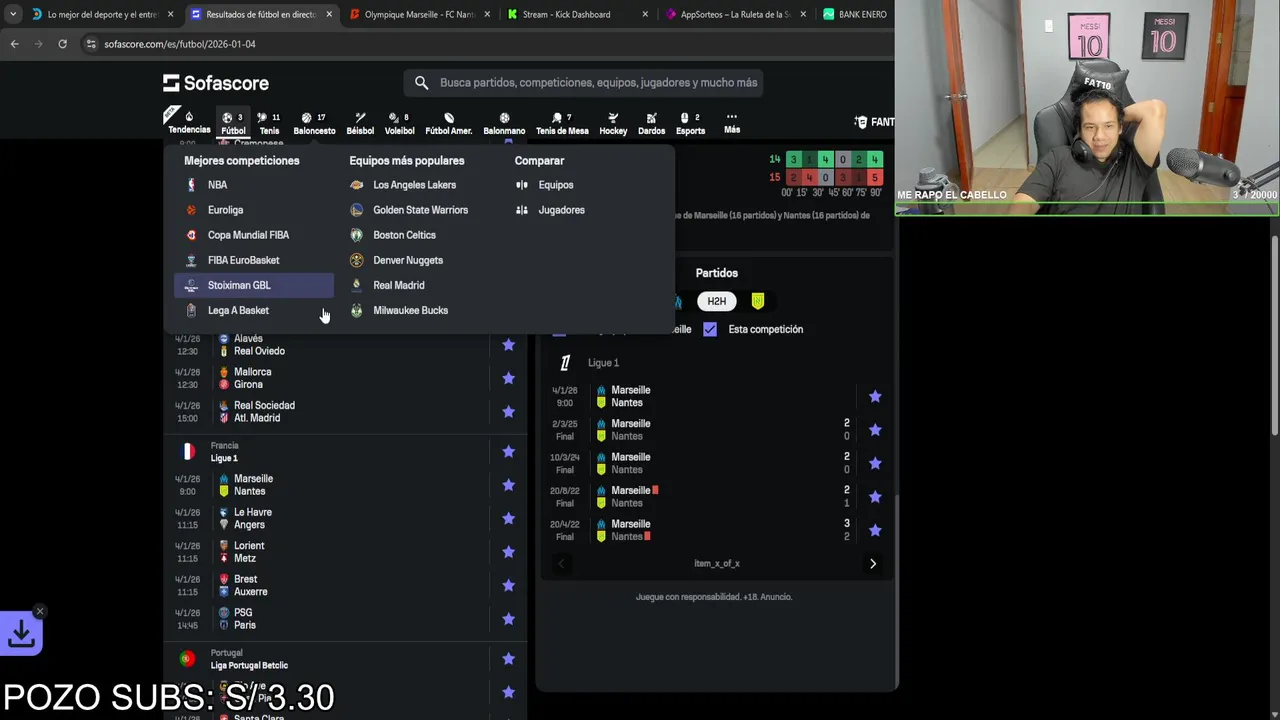Toggle favorite star for PSG vs Paris
Screen dimensions: 1280x720
(x=508, y=619)
